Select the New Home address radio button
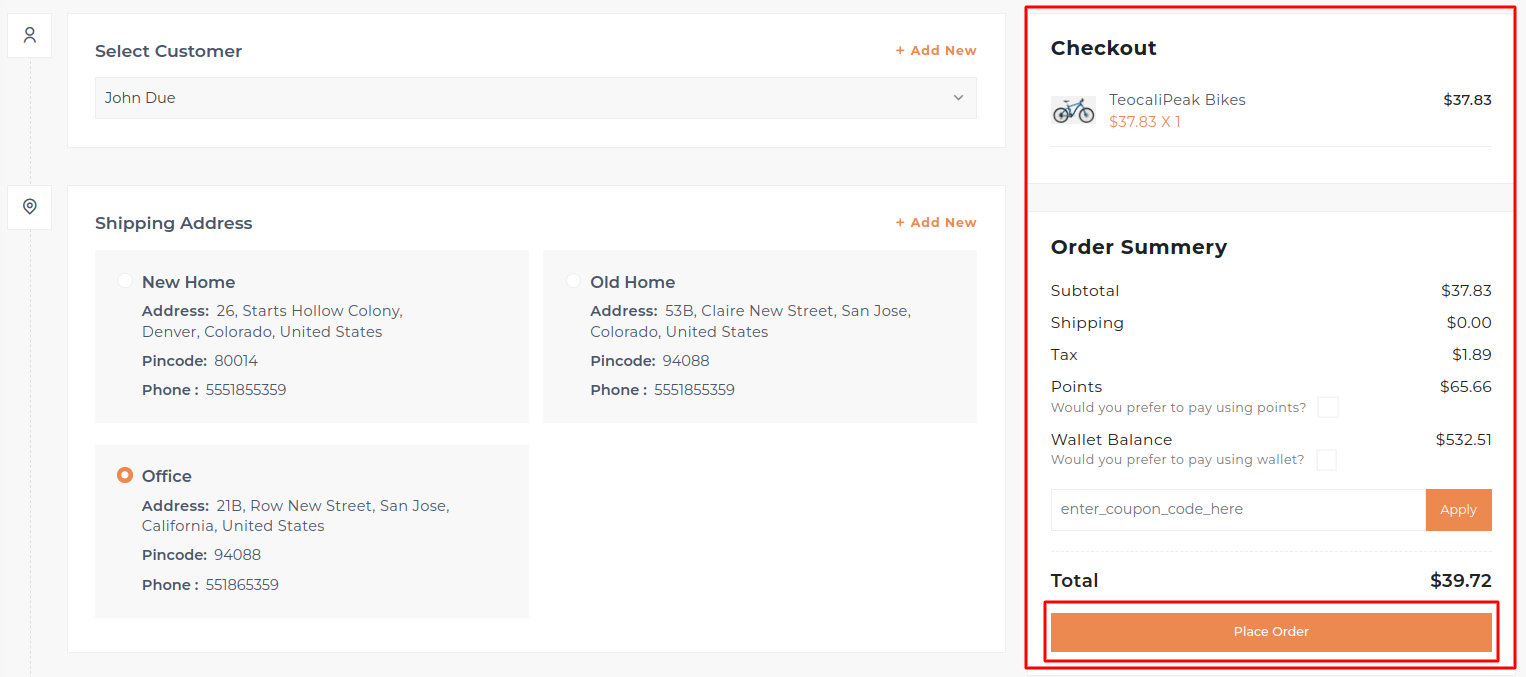This screenshot has width=1526, height=677. pos(125,281)
